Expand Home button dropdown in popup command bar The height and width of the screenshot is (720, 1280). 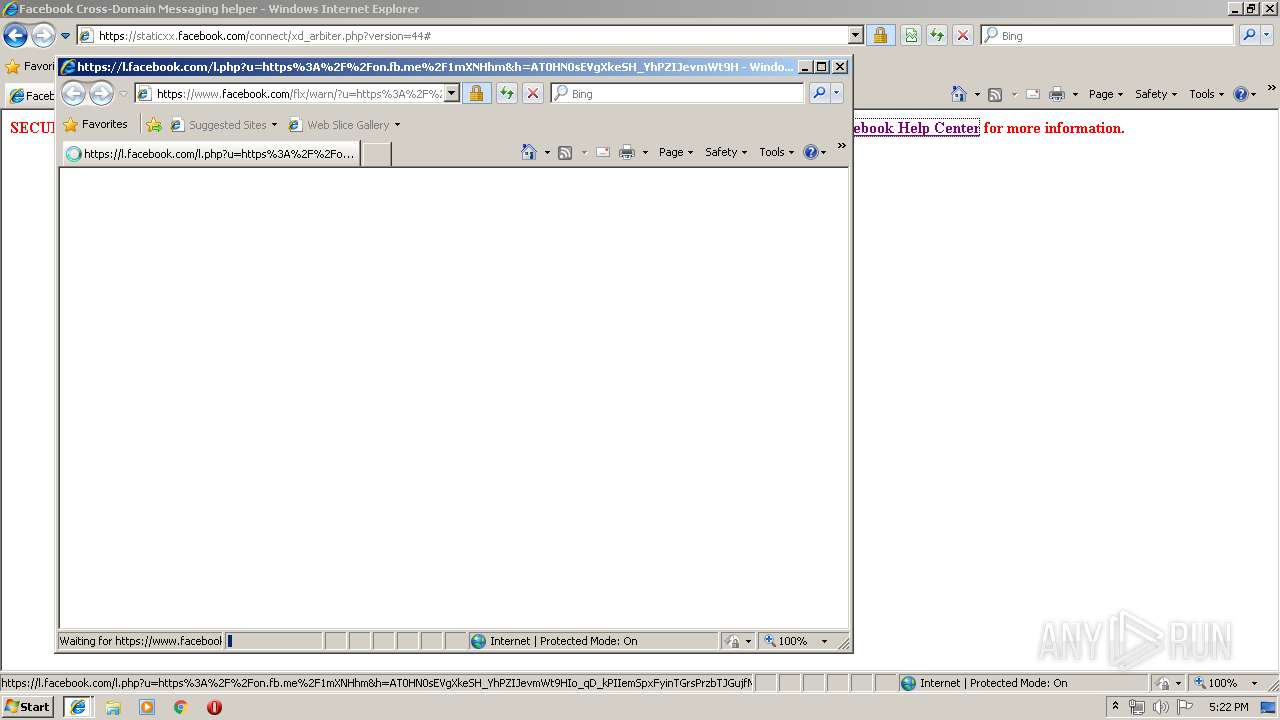click(547, 153)
